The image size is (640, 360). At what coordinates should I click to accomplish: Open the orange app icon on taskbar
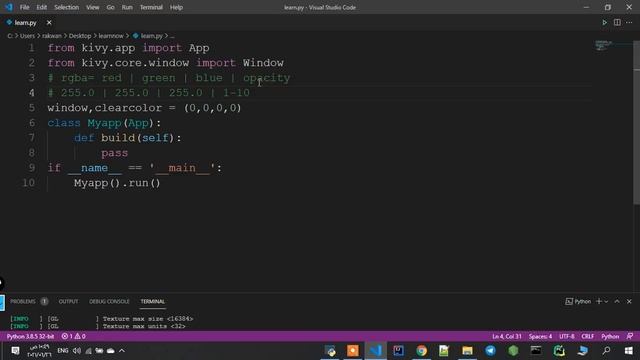click(353, 351)
